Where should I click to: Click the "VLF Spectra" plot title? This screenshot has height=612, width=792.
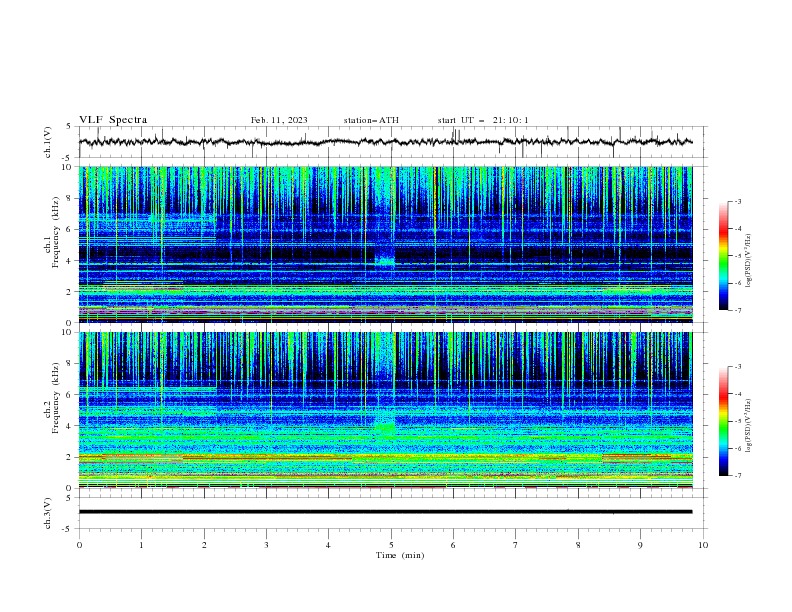coord(113,120)
